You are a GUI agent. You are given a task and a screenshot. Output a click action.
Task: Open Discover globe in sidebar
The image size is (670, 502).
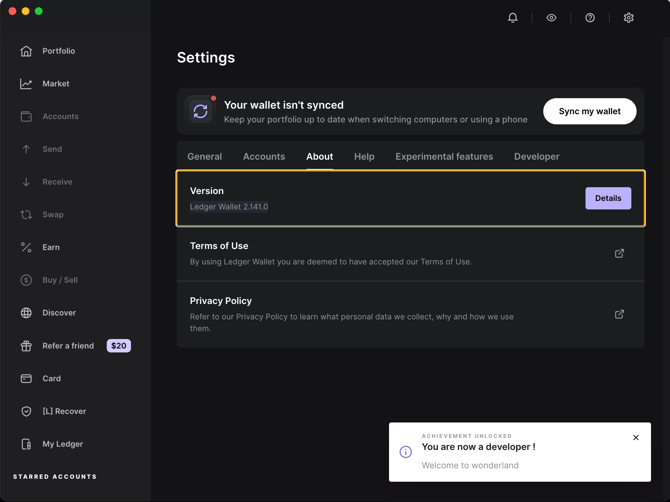point(58,313)
